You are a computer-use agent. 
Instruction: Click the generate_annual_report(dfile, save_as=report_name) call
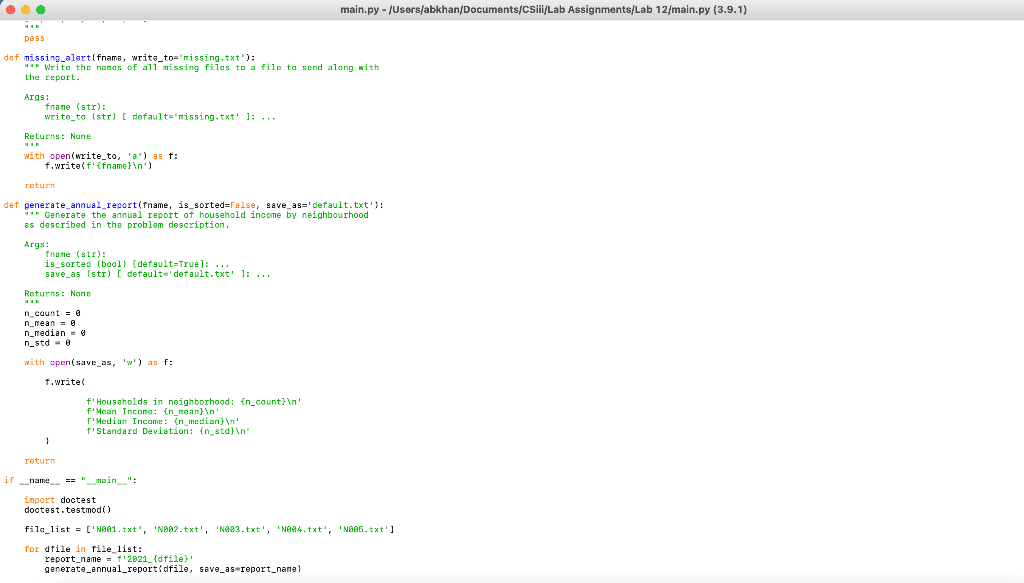[x=173, y=569]
